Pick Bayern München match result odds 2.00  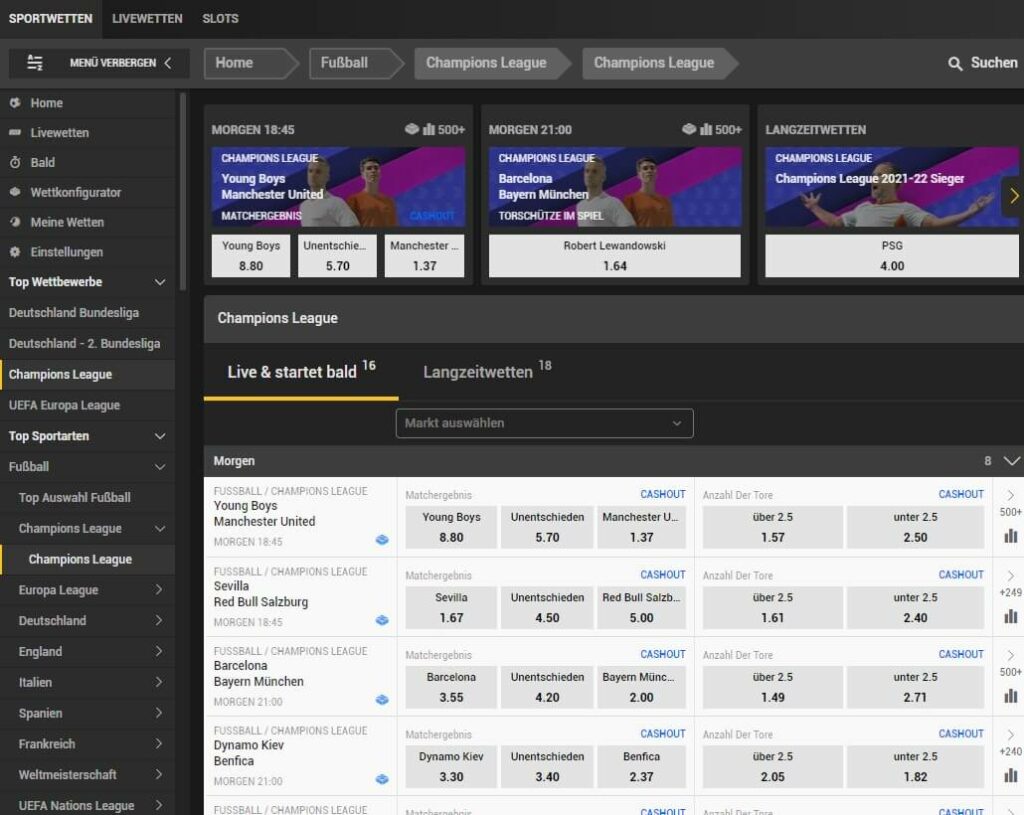641,687
